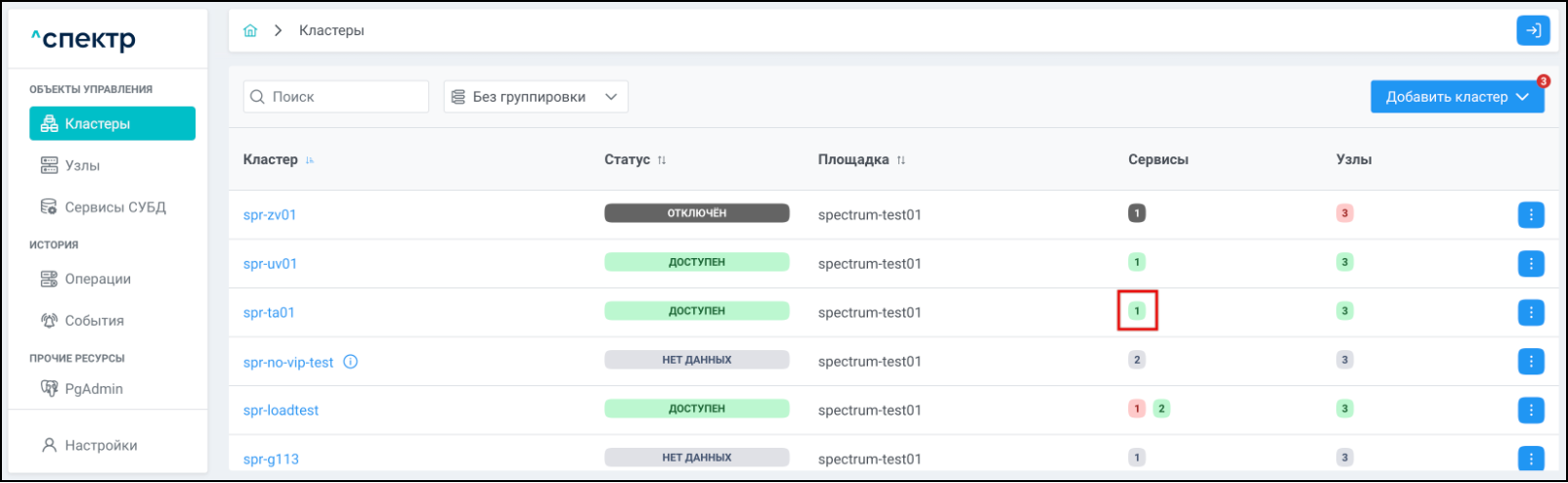This screenshot has height=483, width=1568.
Task: Click the info icon next to spr-no-vip-test
Action: coord(351,362)
